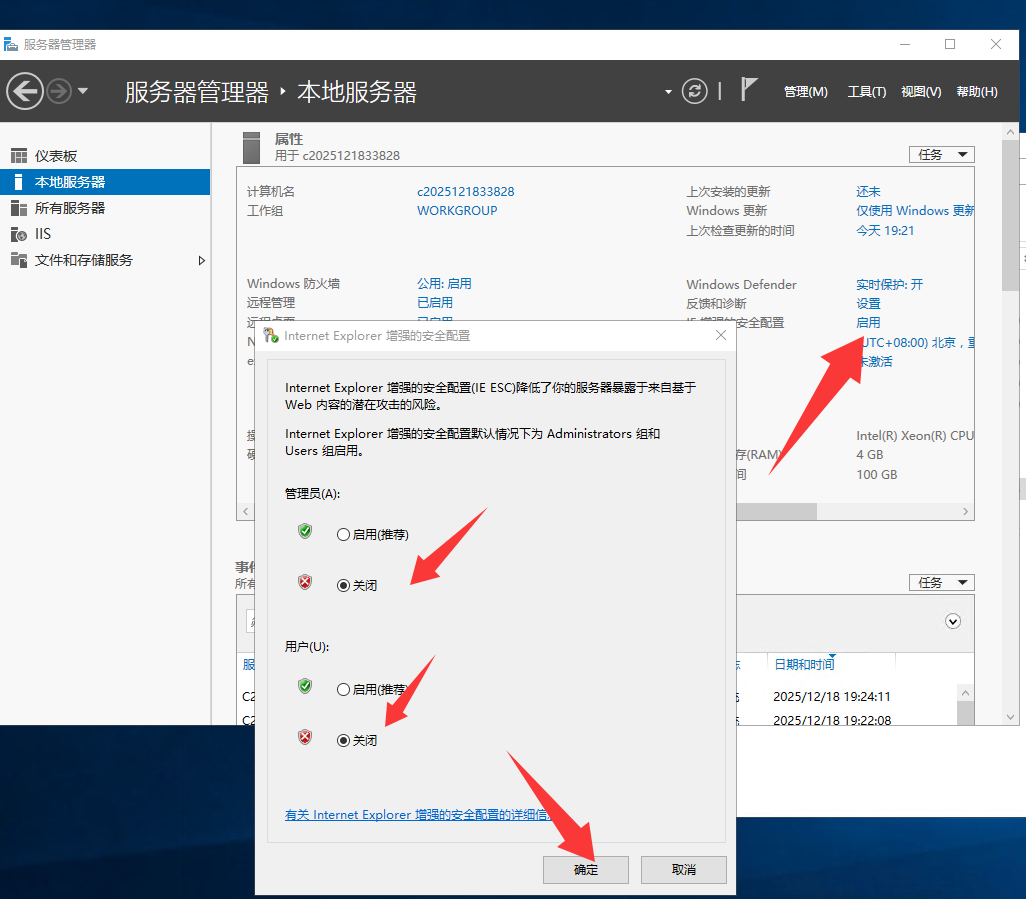Open the Dashboard (仪表板) sidebar icon

(x=18, y=156)
